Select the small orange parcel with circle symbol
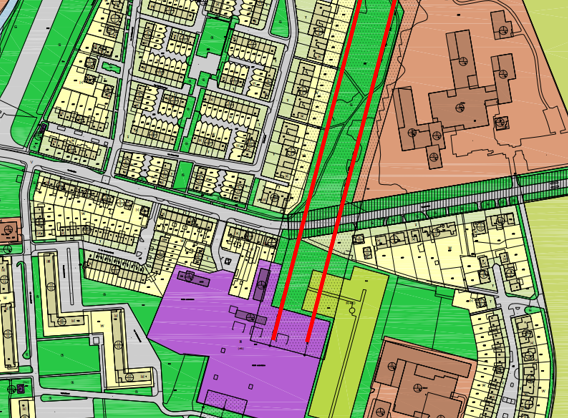 pyautogui.click(x=8, y=231)
